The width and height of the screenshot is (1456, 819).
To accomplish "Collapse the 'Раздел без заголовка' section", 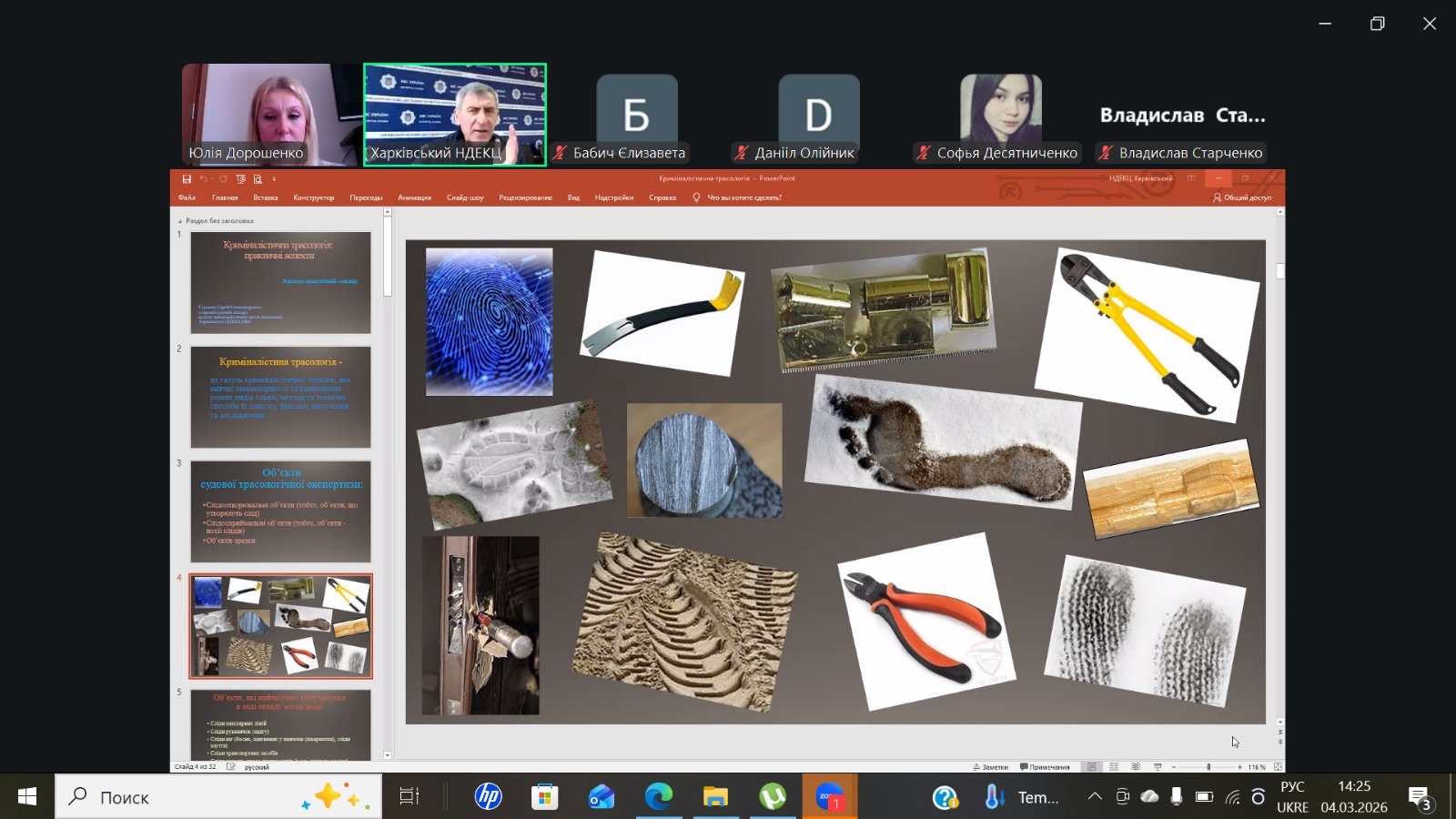I will (x=179, y=221).
